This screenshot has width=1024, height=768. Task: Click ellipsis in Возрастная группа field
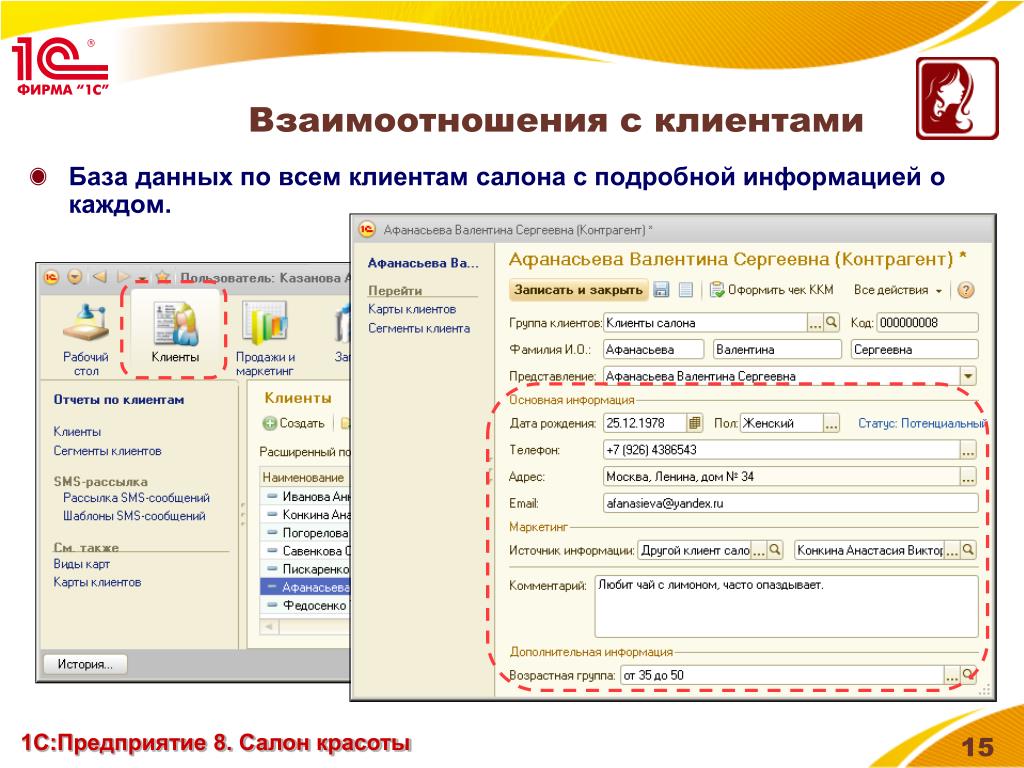pos(952,675)
